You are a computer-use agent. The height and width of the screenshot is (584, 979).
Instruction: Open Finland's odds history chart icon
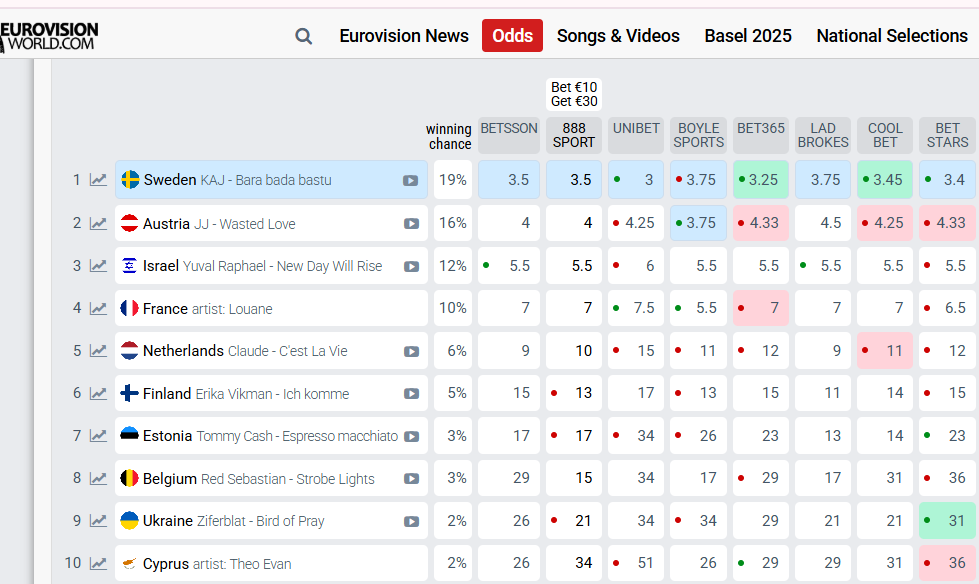tap(98, 393)
